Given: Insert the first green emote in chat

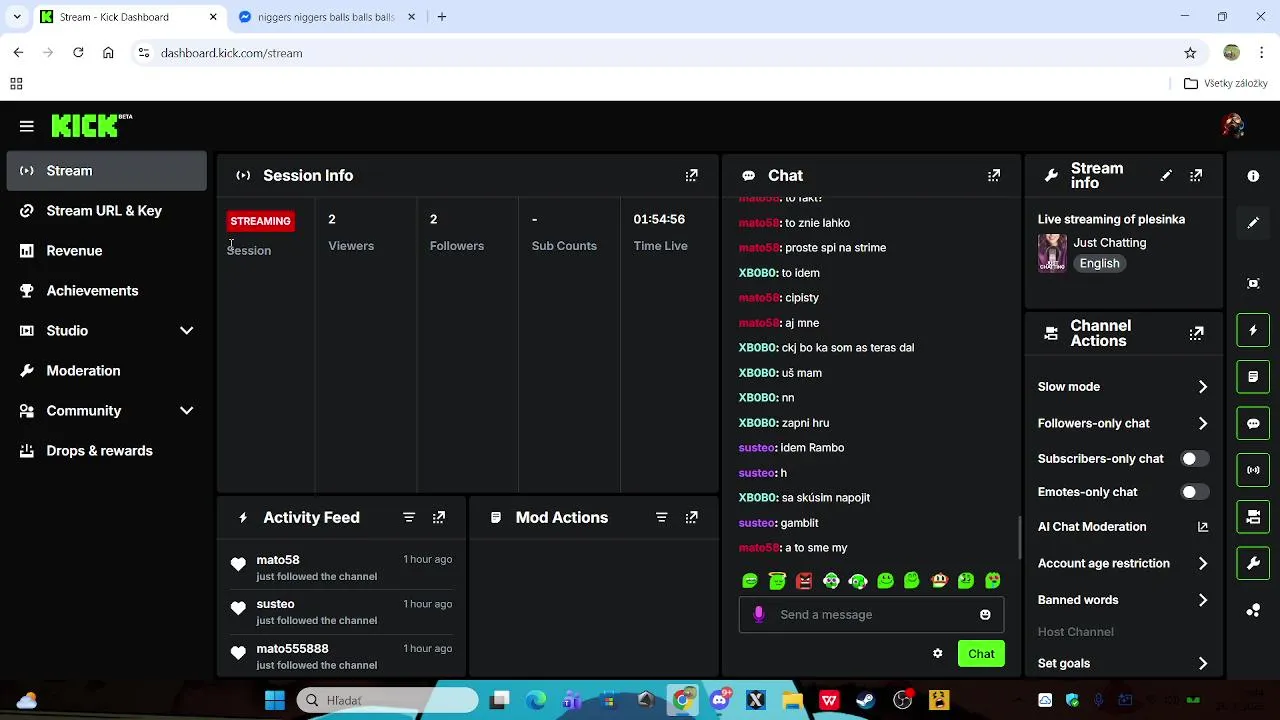Looking at the screenshot, I should (750, 580).
